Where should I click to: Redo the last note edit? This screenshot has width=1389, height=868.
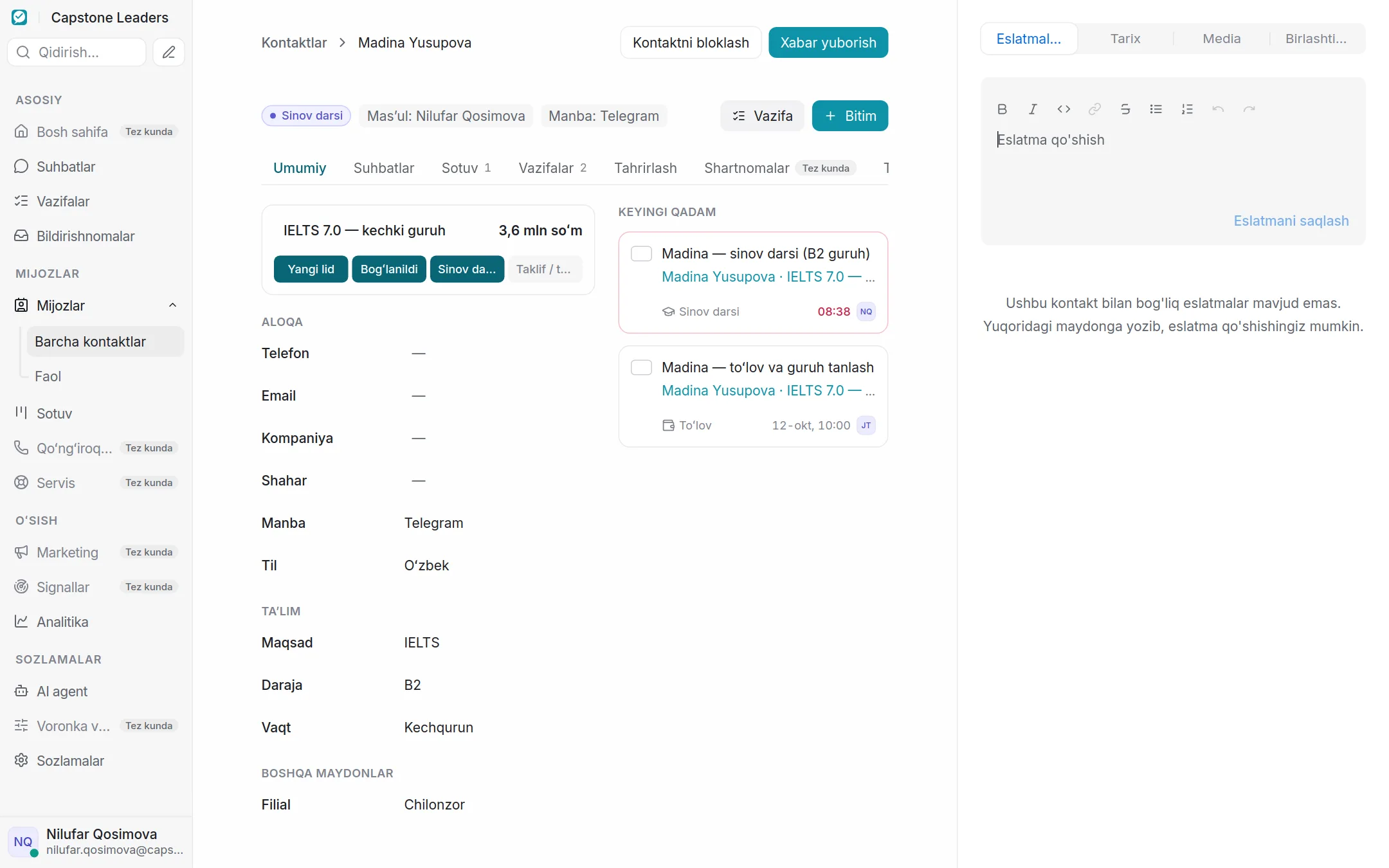[x=1249, y=109]
